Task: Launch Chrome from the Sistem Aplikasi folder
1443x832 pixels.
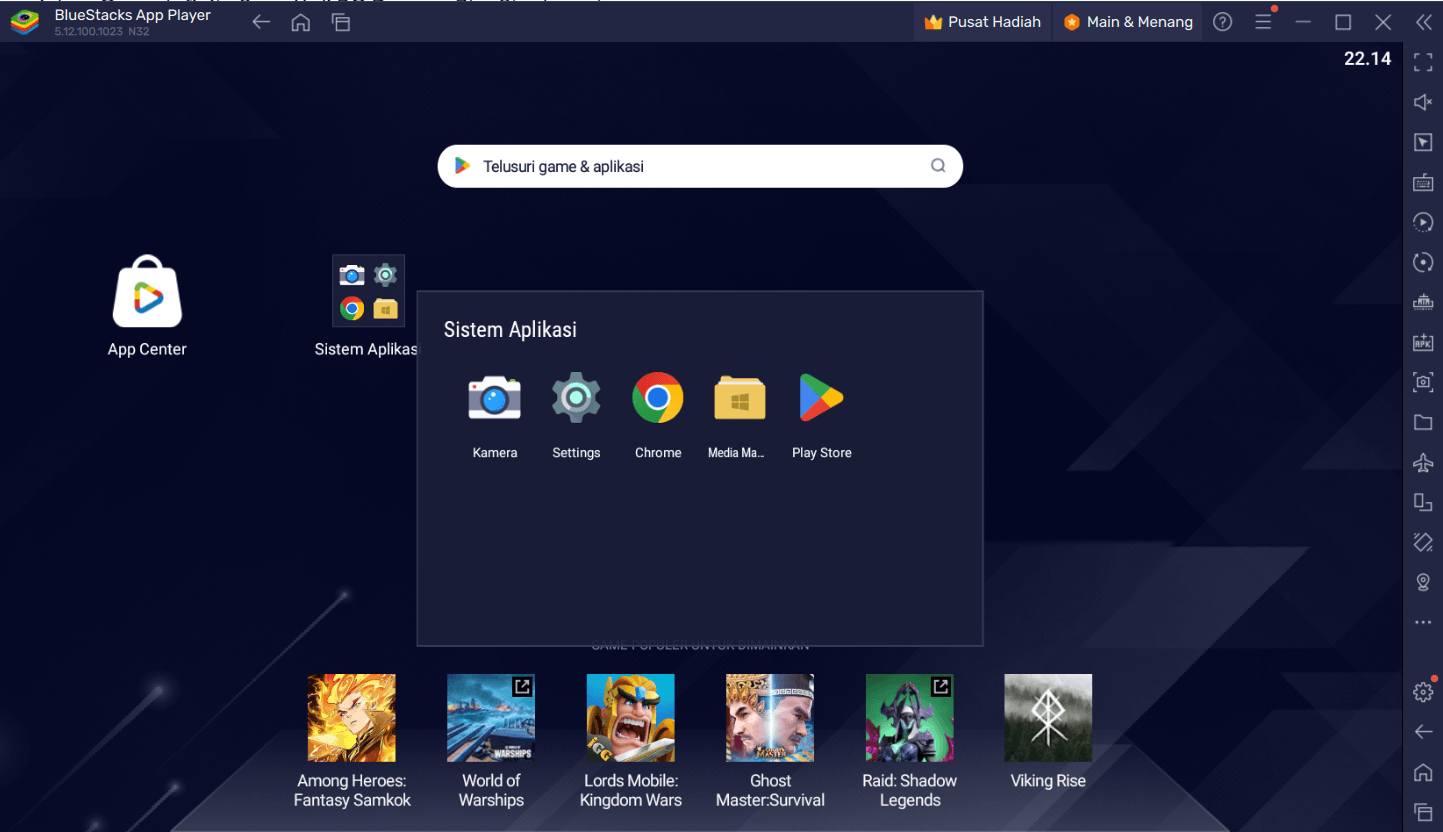Action: (658, 398)
